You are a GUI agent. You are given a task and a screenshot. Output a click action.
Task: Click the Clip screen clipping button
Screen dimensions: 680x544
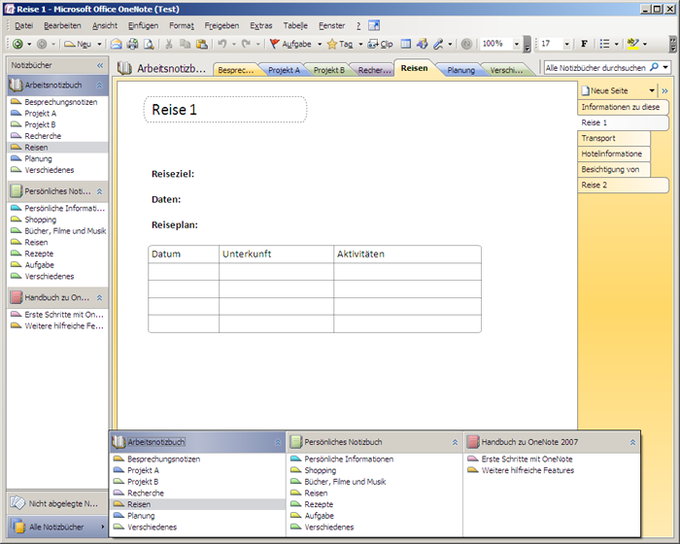(x=380, y=44)
